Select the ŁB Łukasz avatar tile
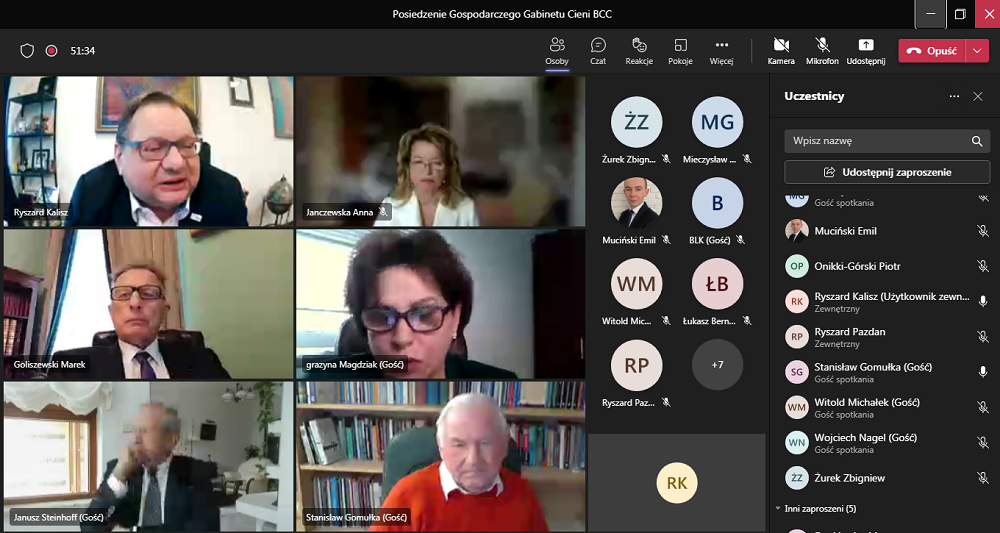The image size is (1000, 533). pyautogui.click(x=717, y=284)
